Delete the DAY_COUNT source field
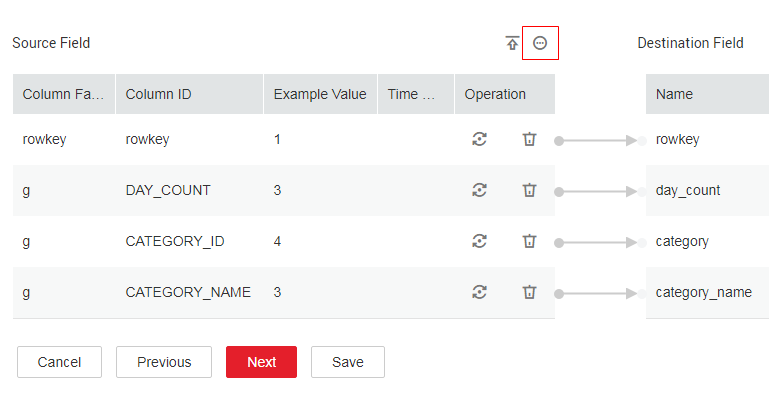Viewport: 769px width, 393px height. pos(529,190)
